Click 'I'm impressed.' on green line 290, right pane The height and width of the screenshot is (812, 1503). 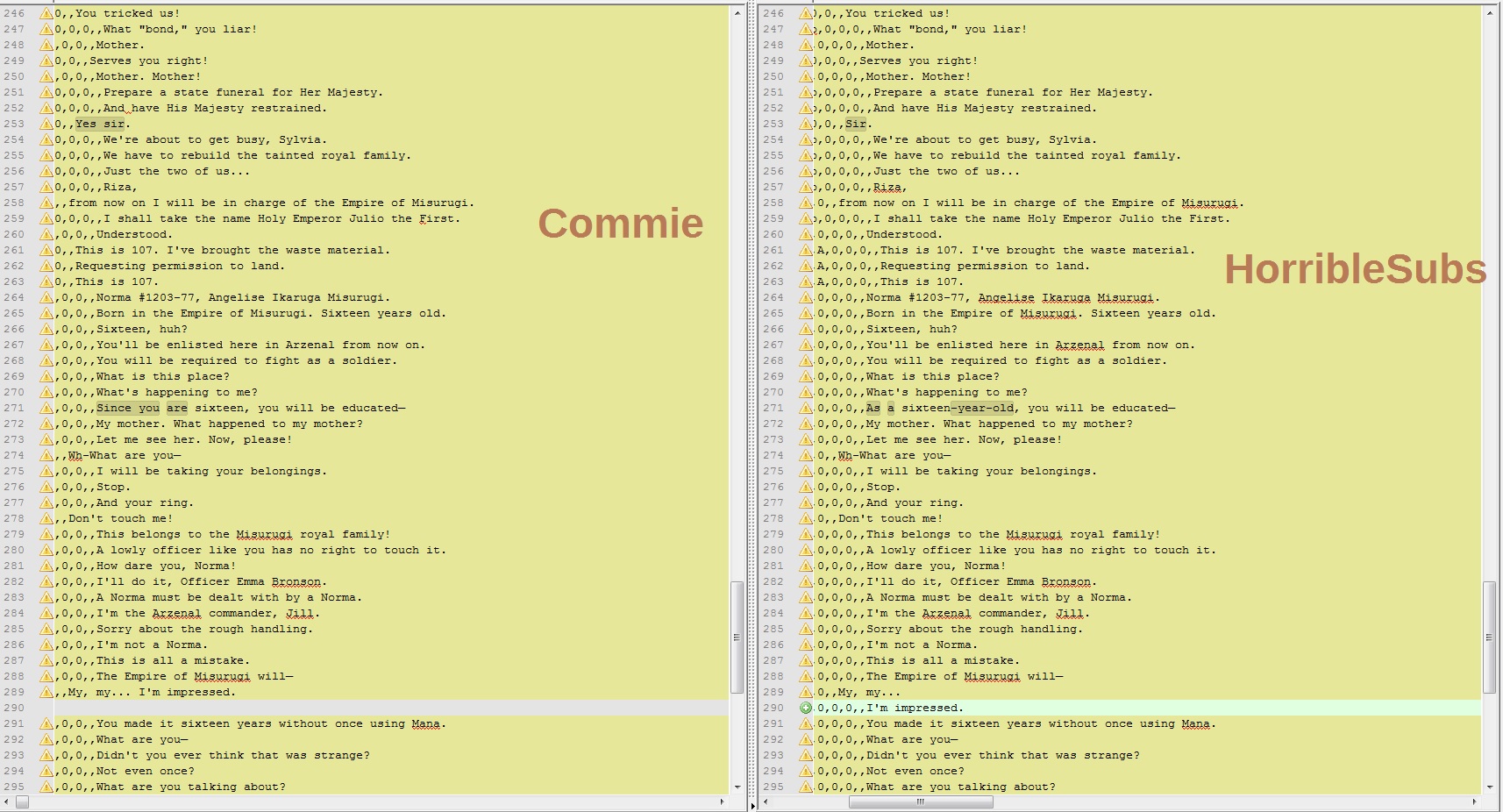pyautogui.click(x=915, y=708)
